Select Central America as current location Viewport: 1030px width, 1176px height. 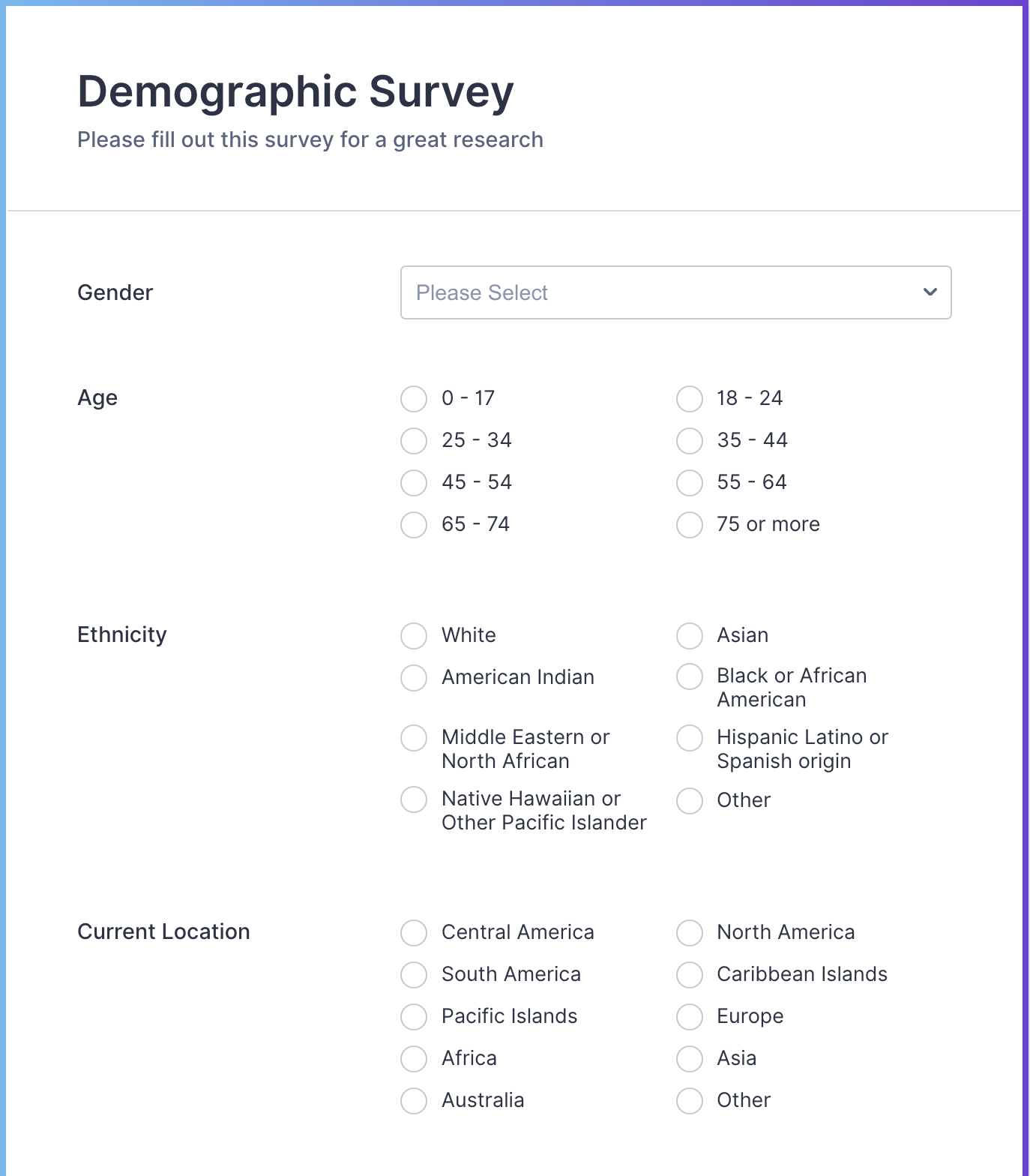414,933
